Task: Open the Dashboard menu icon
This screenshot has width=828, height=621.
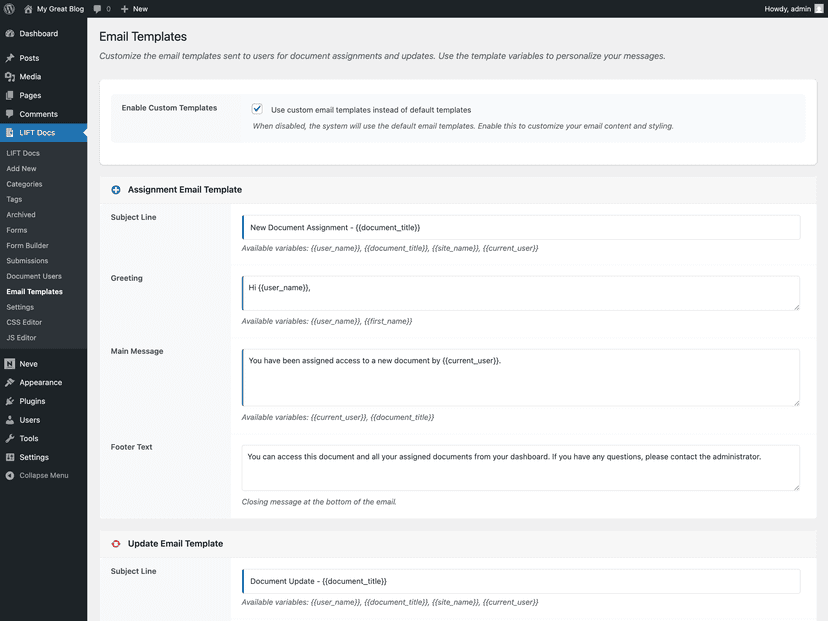Action: [10, 33]
